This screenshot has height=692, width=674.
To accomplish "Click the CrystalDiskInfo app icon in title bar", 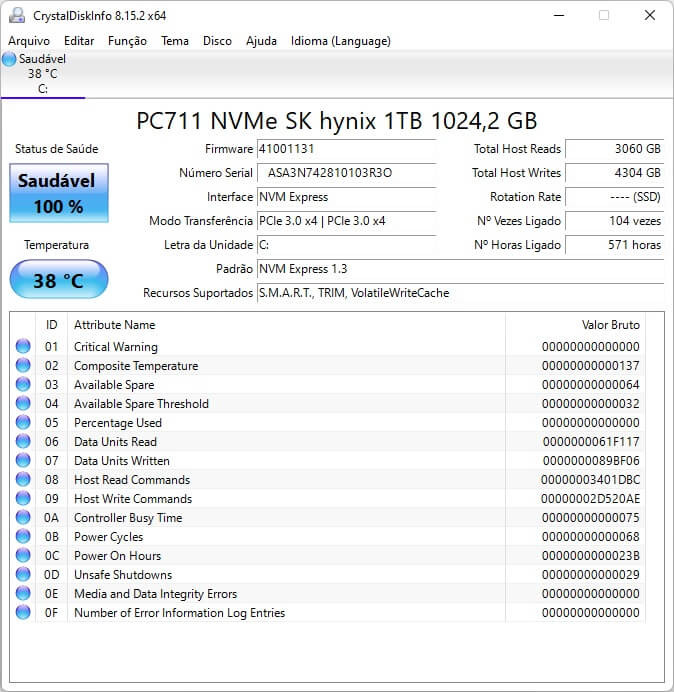I will tap(16, 15).
